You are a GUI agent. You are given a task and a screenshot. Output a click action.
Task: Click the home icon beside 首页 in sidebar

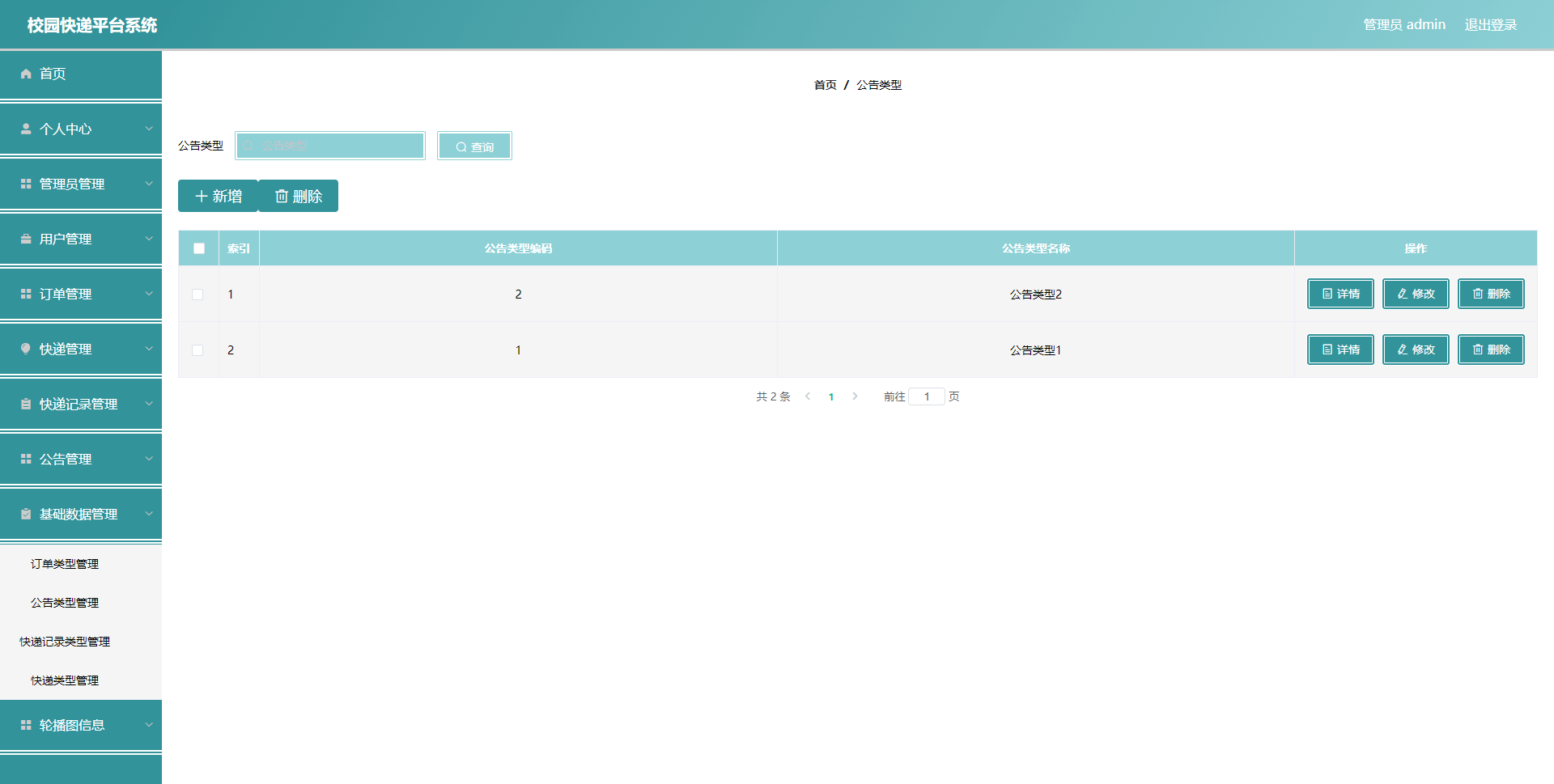point(26,74)
